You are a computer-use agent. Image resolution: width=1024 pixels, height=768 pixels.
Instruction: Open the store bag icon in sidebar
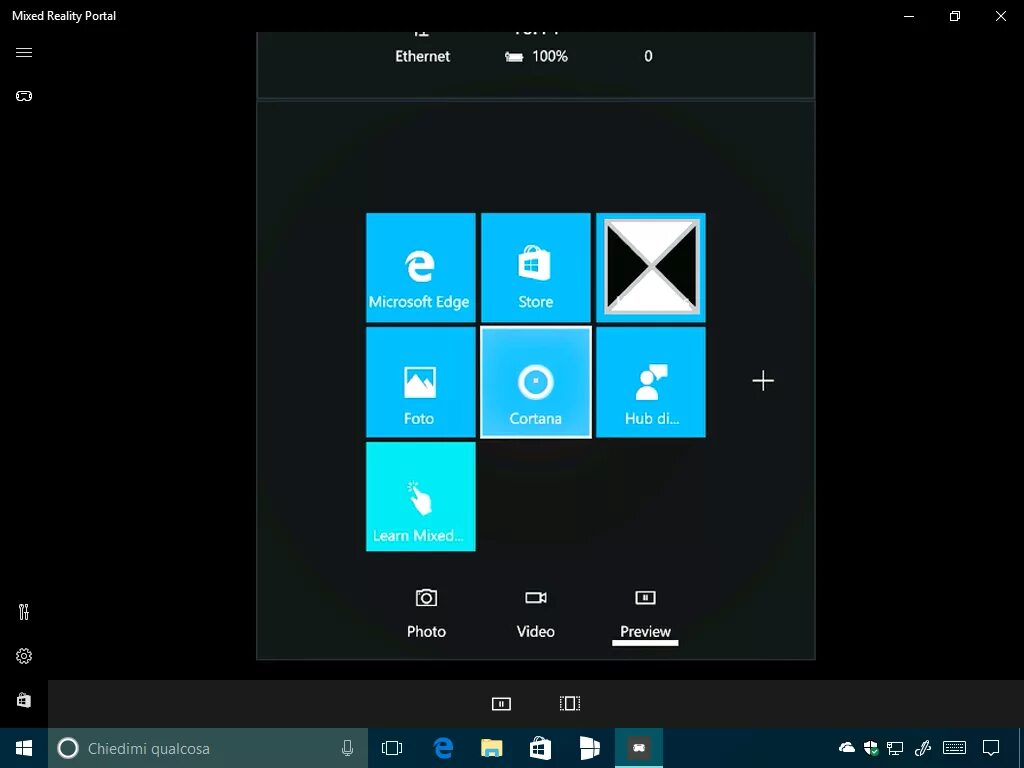[24, 700]
